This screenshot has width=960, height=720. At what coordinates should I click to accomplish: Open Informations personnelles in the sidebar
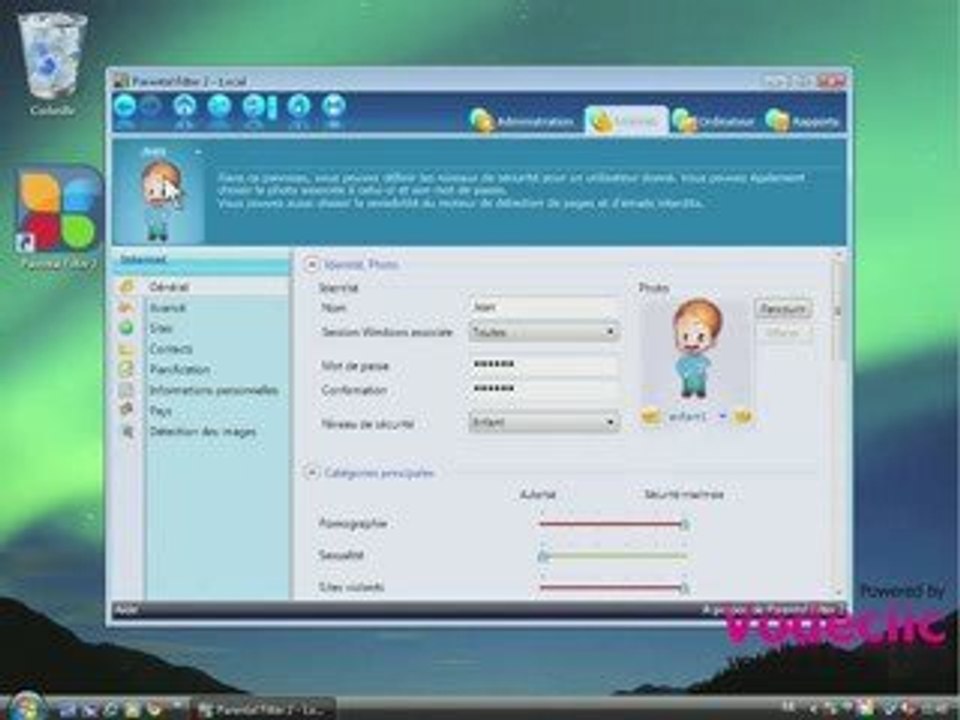pyautogui.click(x=214, y=391)
